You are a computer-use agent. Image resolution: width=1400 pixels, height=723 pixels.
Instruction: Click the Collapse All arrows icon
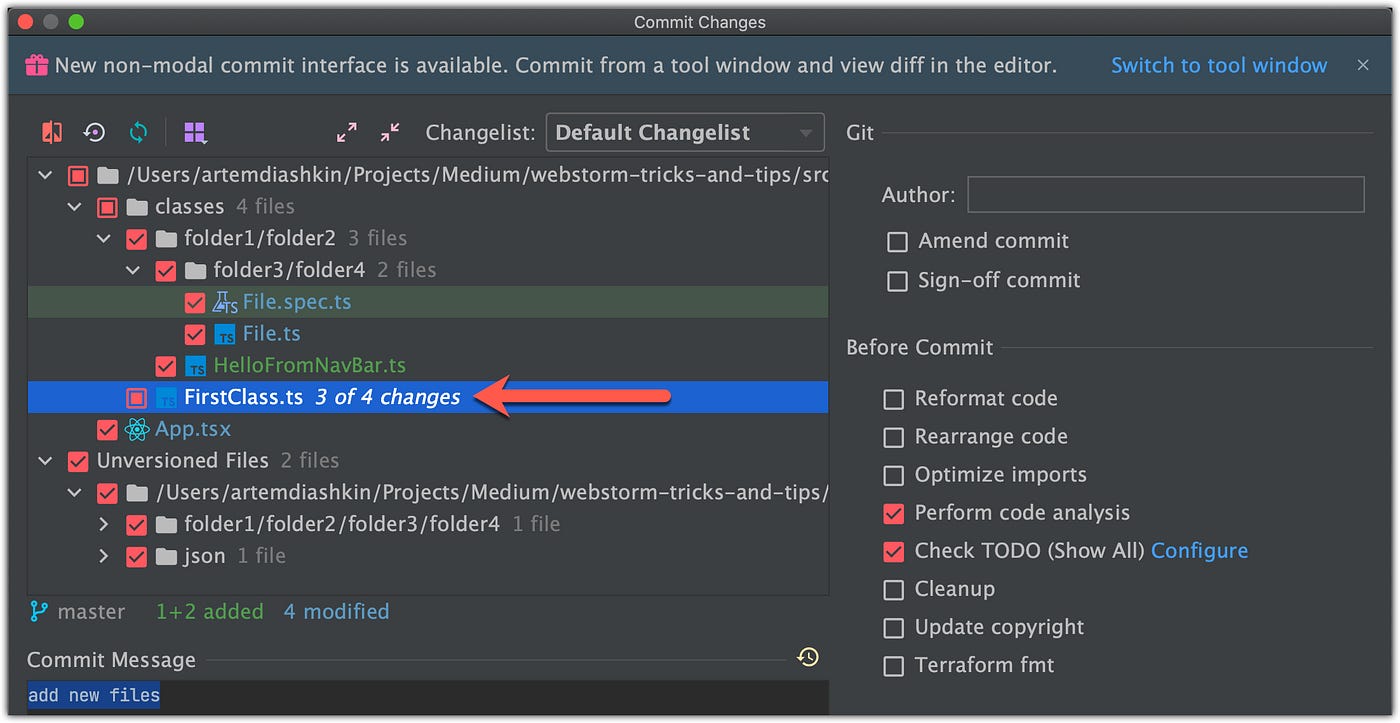click(x=390, y=132)
